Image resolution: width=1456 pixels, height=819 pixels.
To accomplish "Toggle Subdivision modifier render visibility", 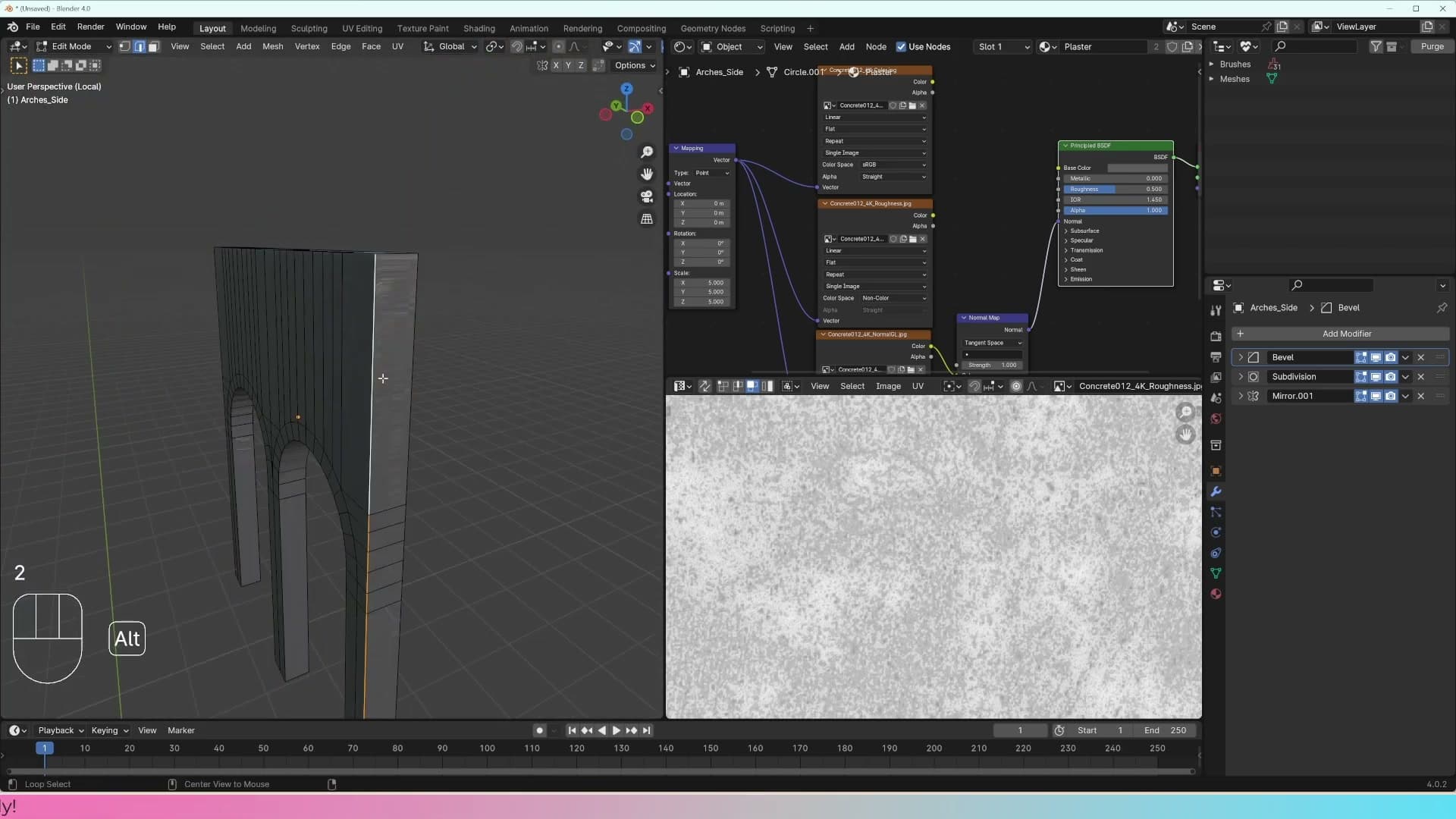I will tap(1391, 377).
